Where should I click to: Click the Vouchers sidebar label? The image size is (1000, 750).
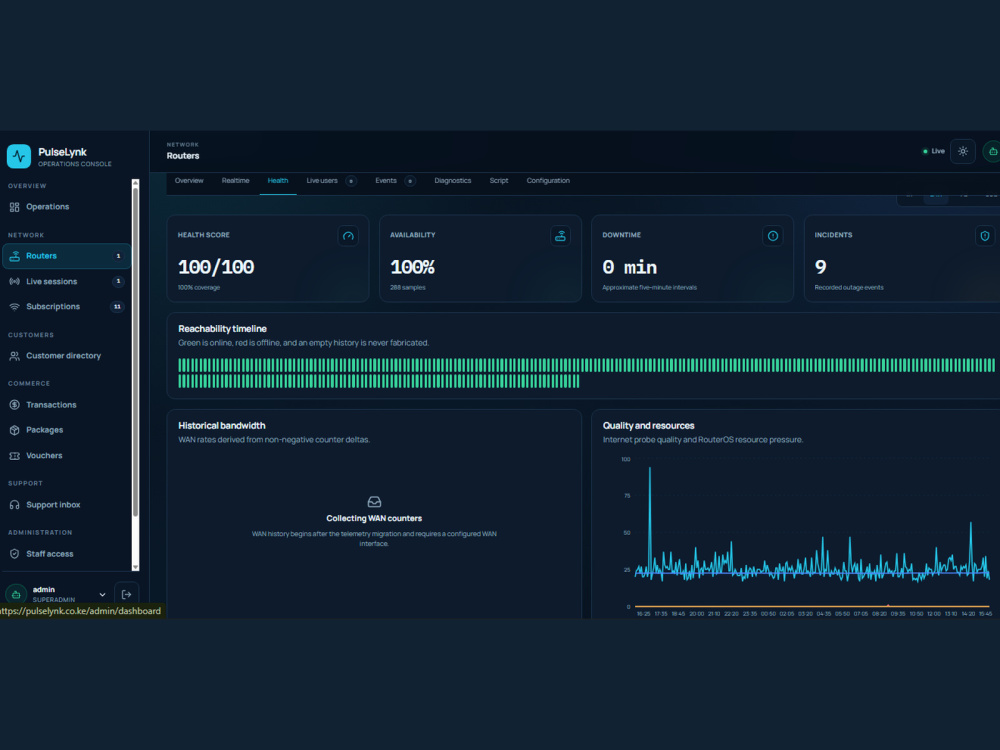point(44,456)
